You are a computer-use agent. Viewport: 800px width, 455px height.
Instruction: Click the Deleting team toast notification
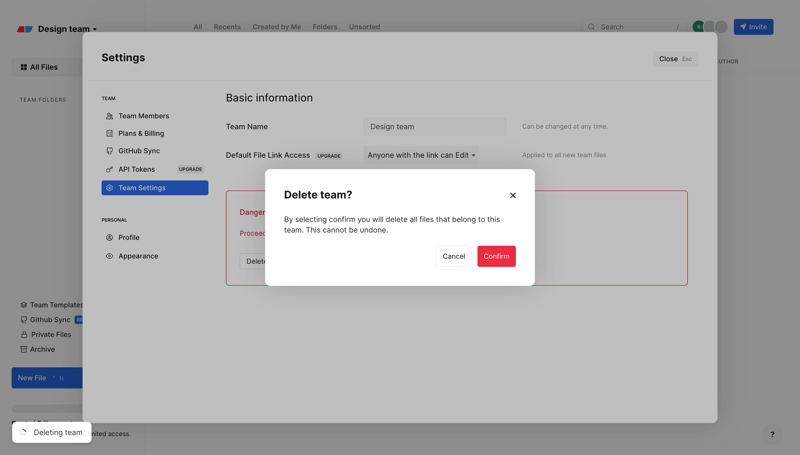[x=52, y=432]
